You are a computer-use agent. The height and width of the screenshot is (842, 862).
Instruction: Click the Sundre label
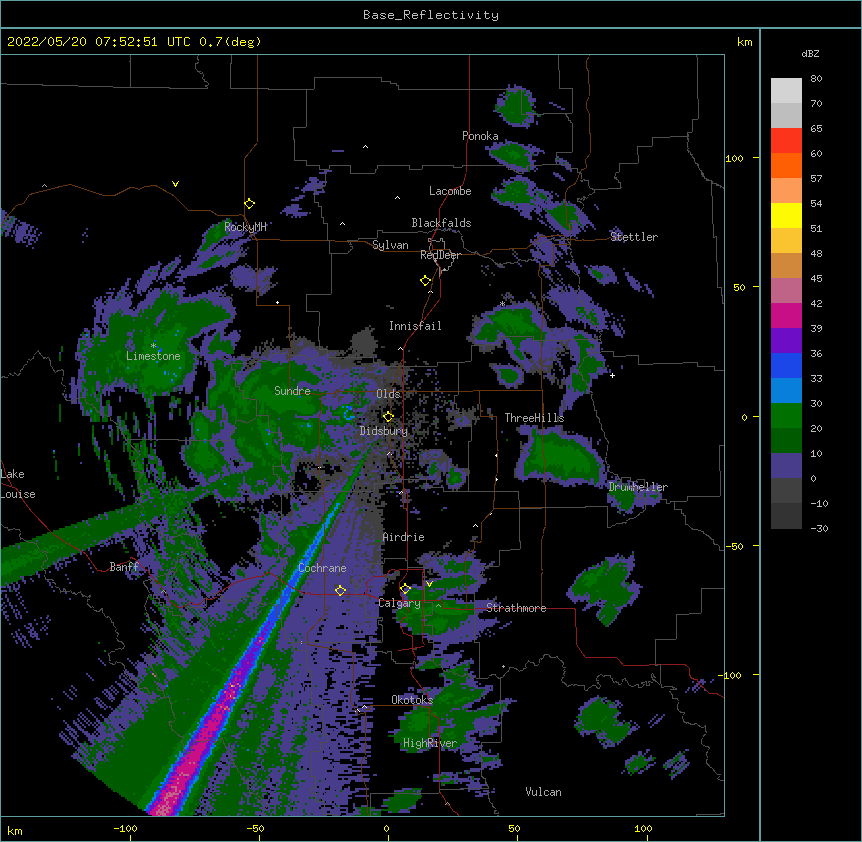(x=292, y=391)
